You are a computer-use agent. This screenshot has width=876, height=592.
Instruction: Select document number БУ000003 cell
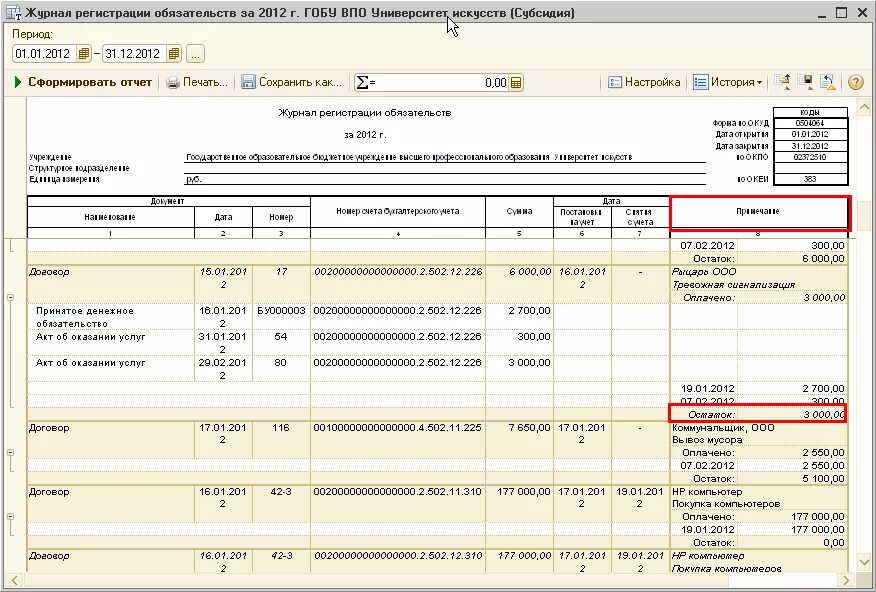click(x=281, y=317)
